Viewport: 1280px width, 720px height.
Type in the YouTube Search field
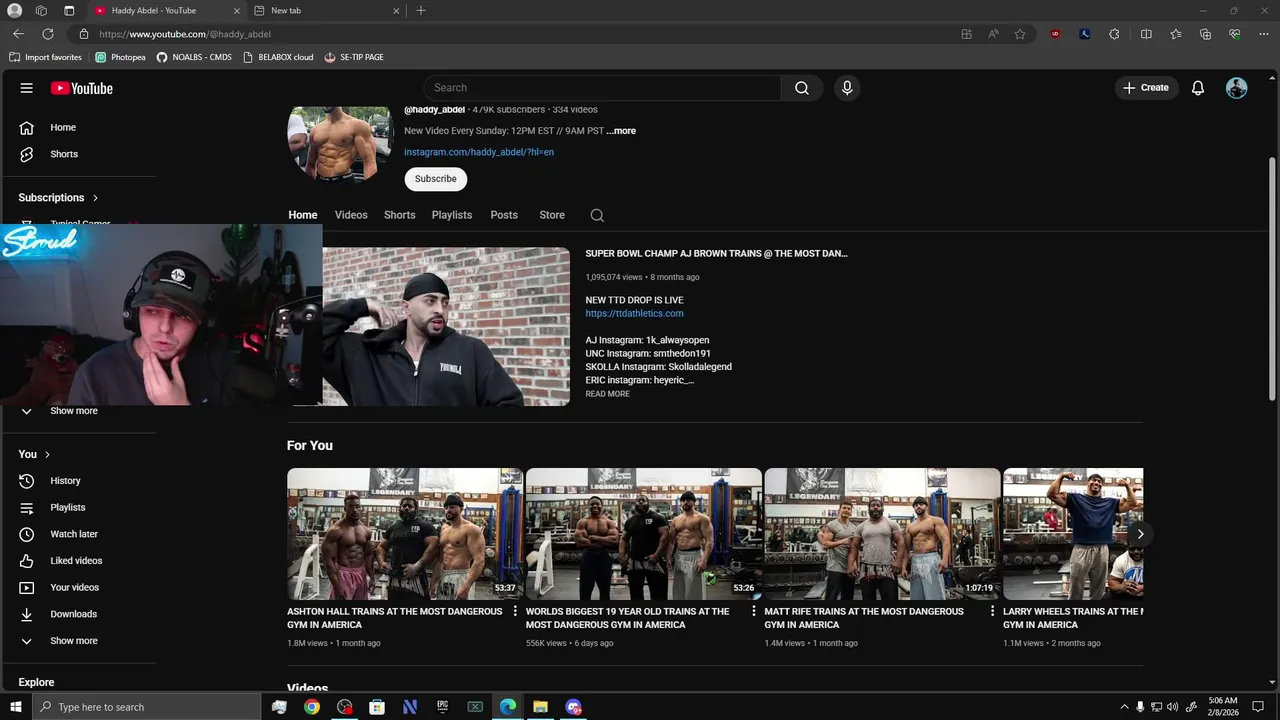[x=602, y=88]
